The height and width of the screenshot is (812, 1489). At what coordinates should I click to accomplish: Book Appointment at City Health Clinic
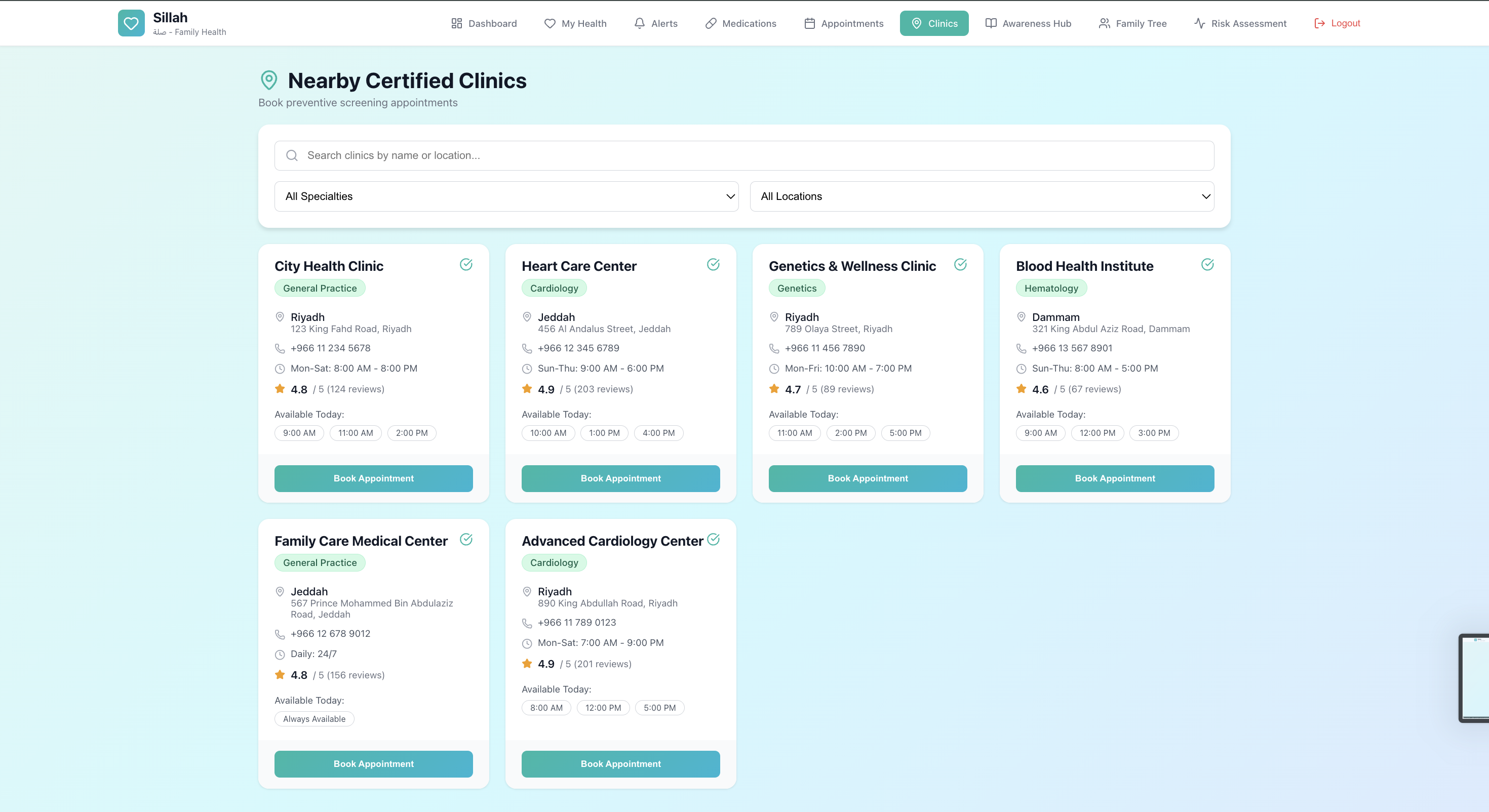tap(373, 478)
